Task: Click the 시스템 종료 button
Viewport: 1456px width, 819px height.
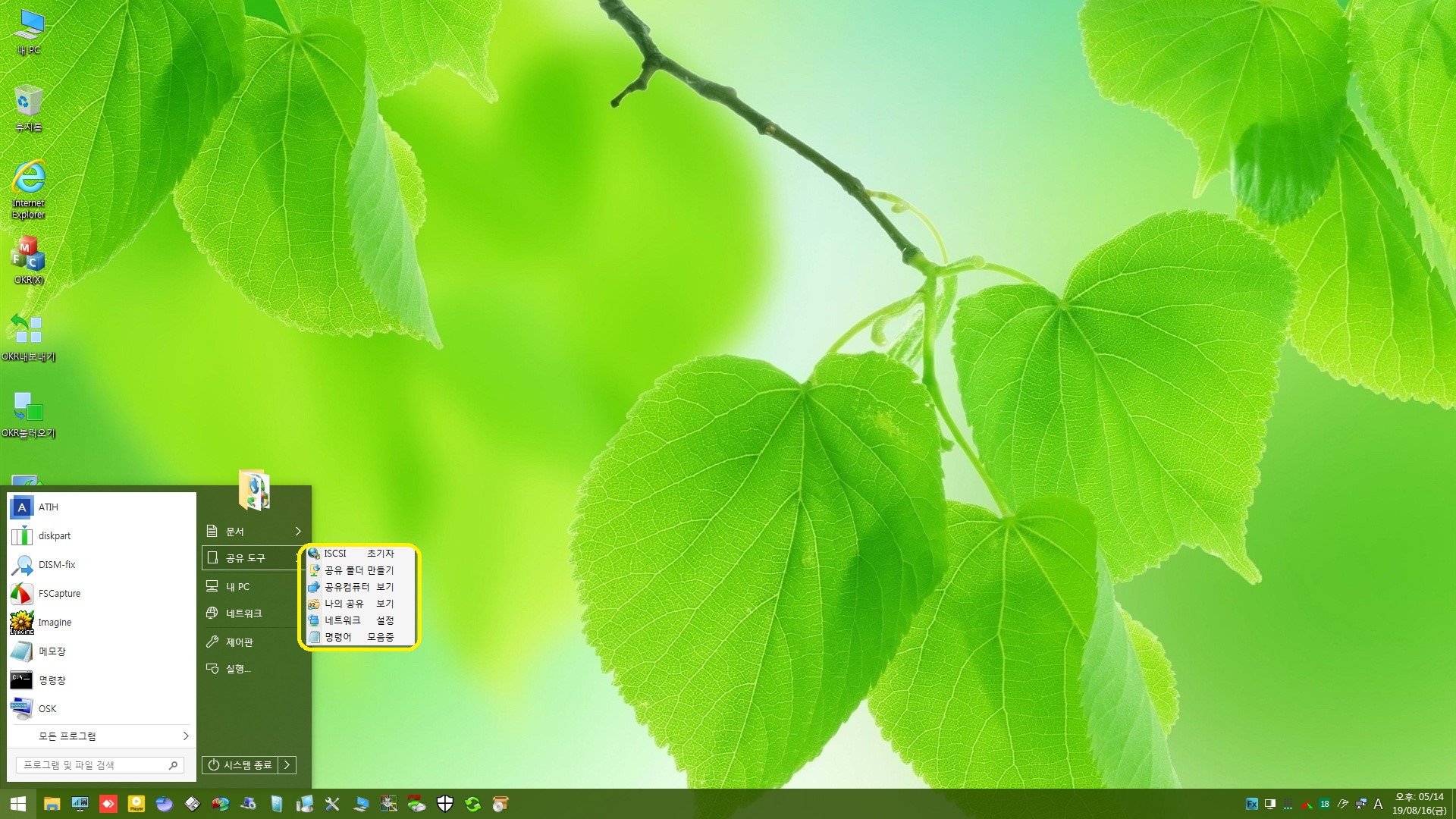Action: (240, 765)
